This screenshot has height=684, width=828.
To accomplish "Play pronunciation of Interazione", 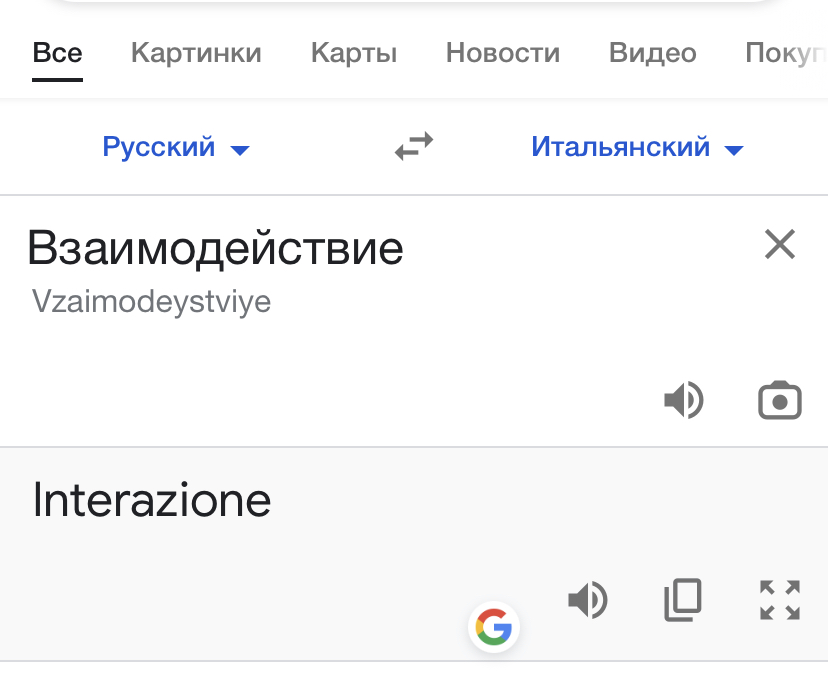I will [x=588, y=600].
